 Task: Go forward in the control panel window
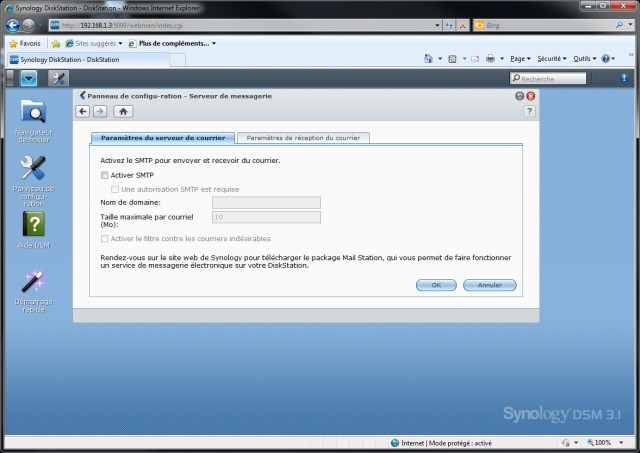100,111
